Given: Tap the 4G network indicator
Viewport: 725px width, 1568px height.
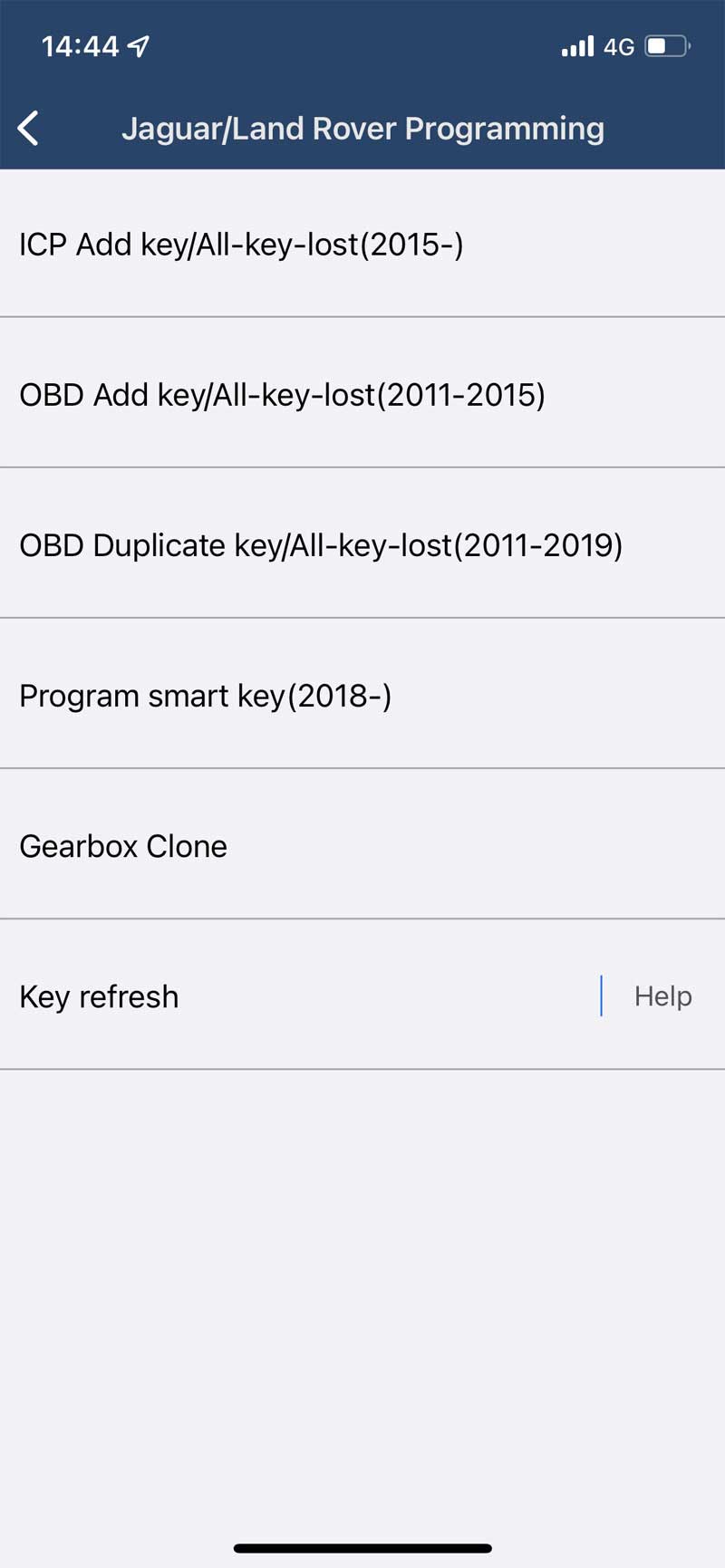Looking at the screenshot, I should click(x=619, y=47).
